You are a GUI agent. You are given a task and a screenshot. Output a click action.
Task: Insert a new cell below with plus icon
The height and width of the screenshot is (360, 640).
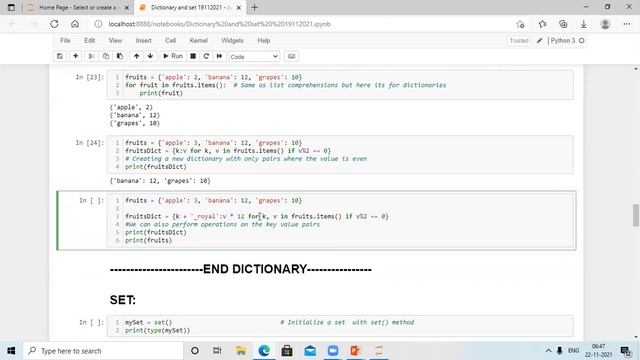[x=76, y=56]
